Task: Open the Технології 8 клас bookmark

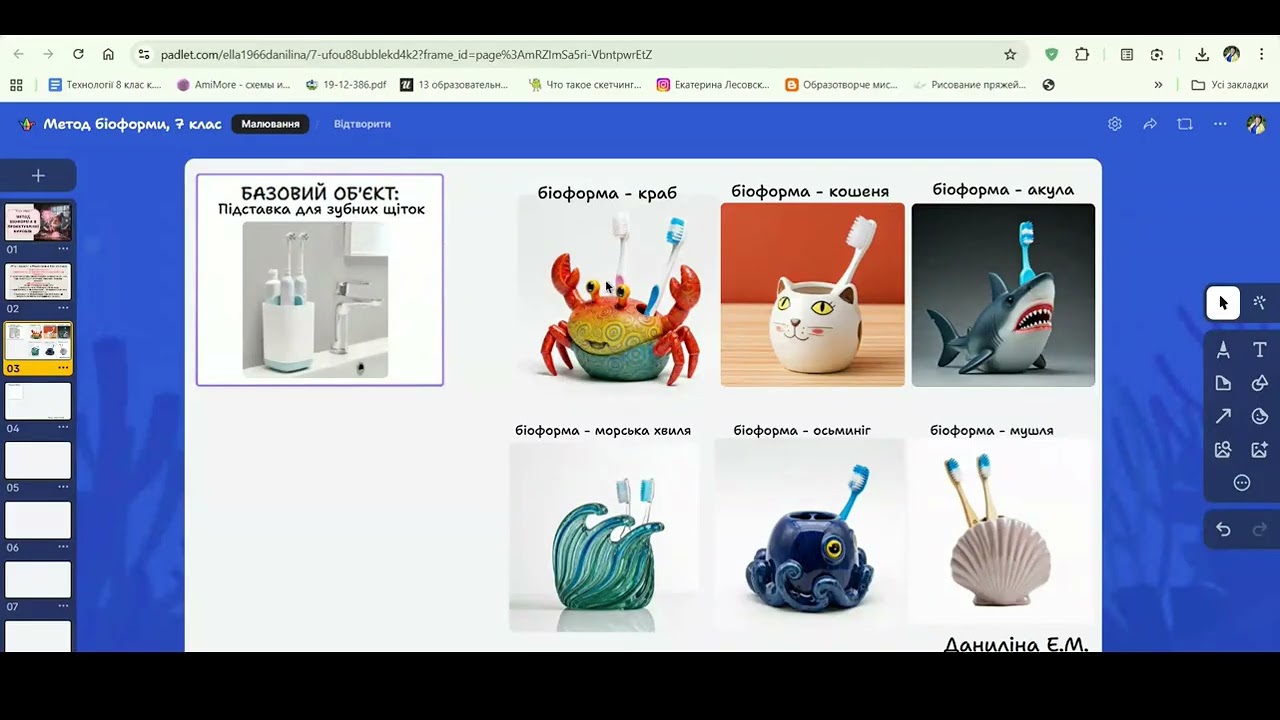Action: pyautogui.click(x=105, y=85)
